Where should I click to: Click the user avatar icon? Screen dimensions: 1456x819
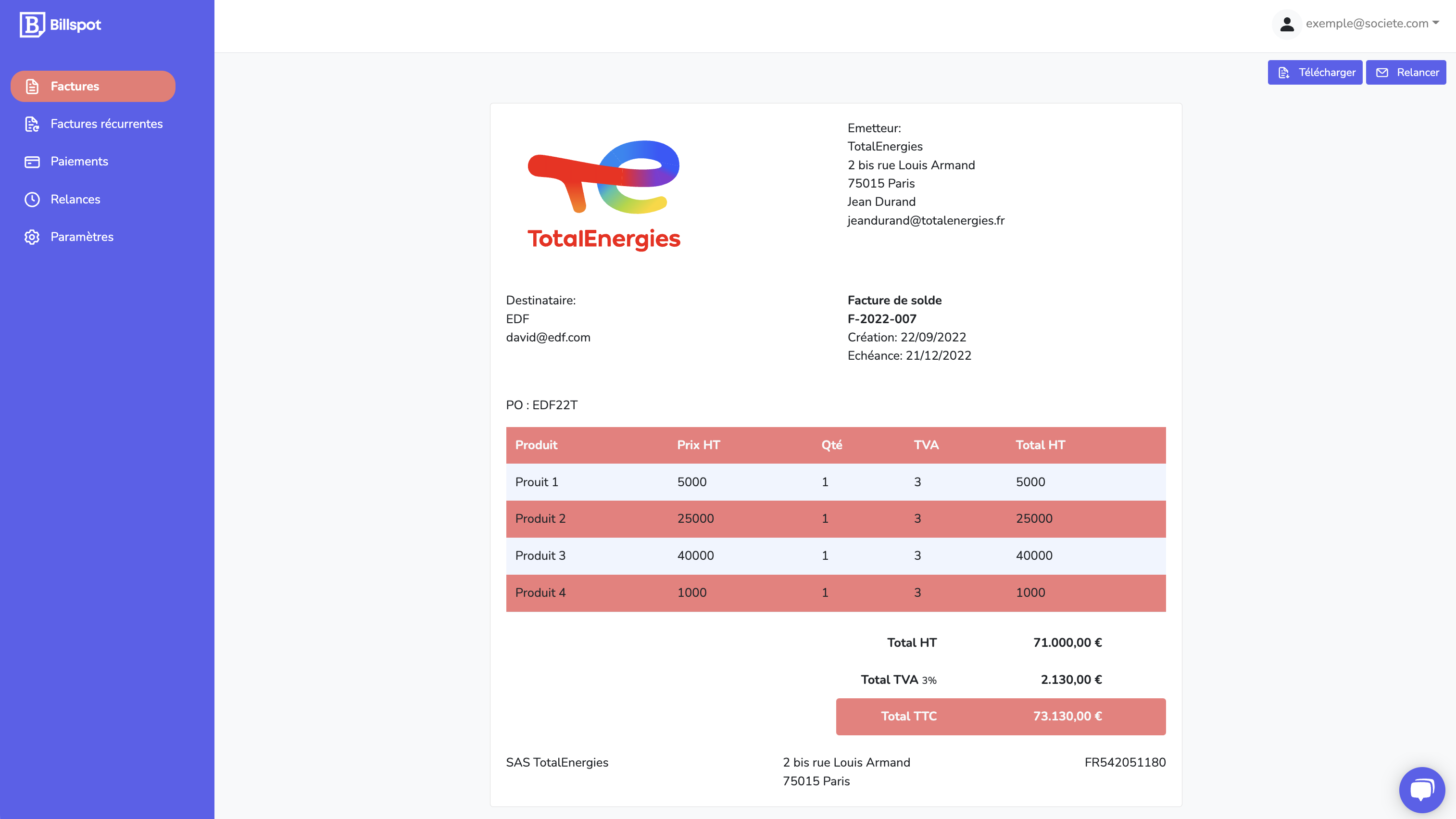pos(1287,24)
